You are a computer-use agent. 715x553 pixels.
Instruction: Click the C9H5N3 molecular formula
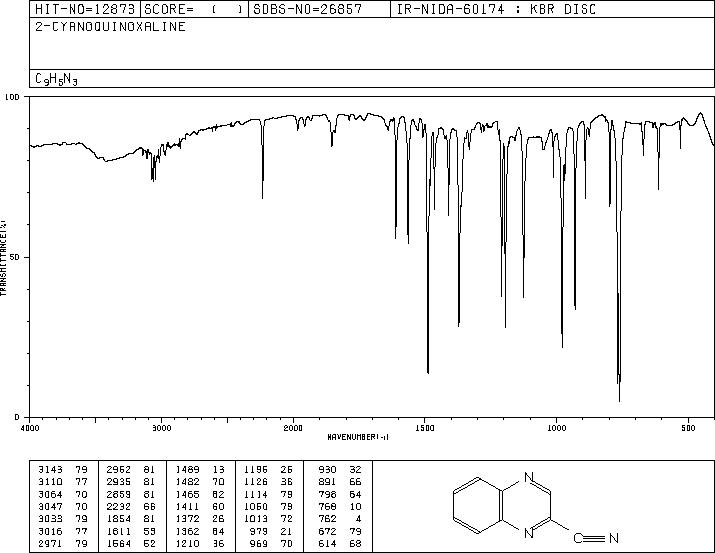click(x=56, y=79)
